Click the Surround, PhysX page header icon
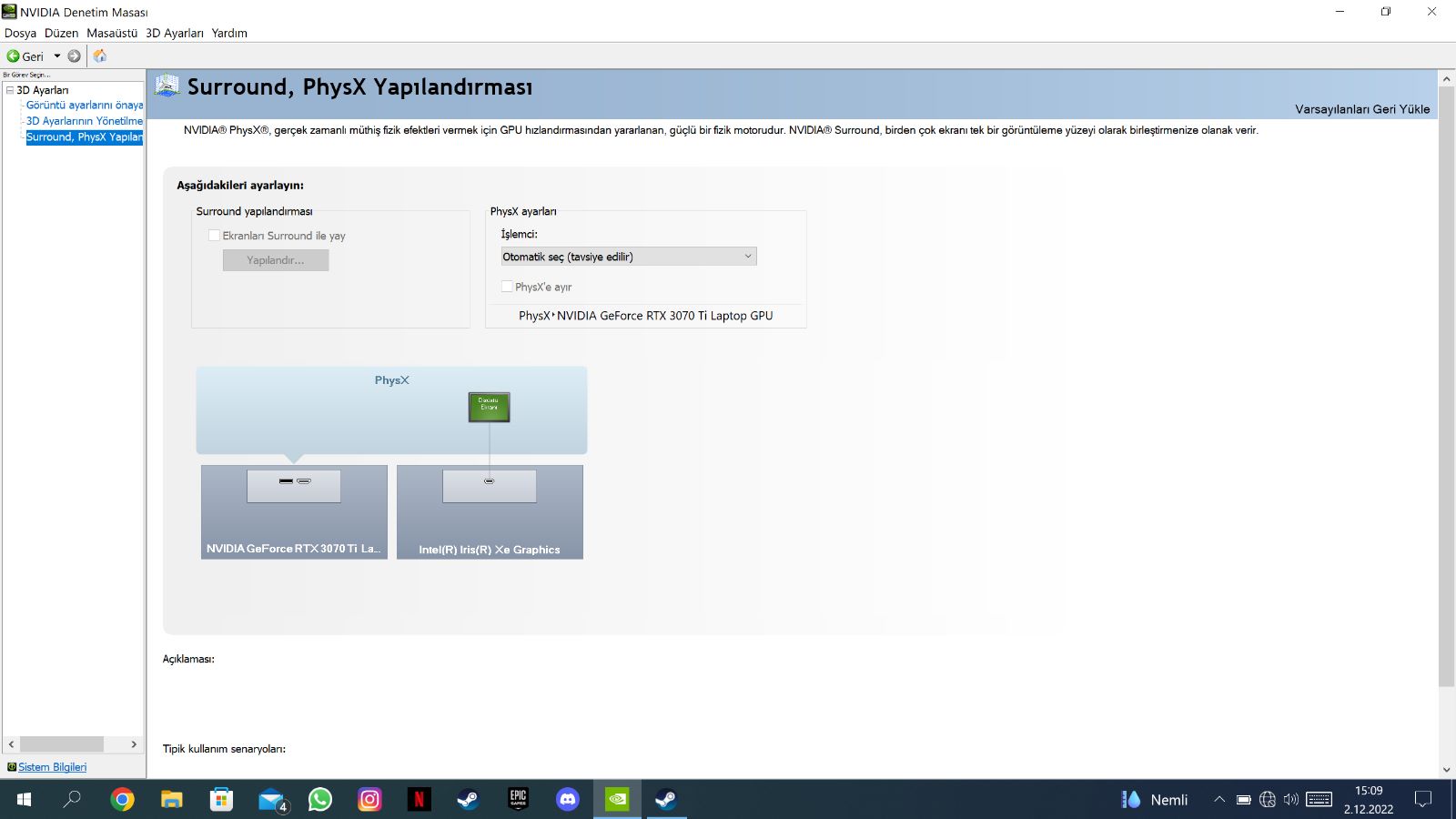 click(x=167, y=86)
